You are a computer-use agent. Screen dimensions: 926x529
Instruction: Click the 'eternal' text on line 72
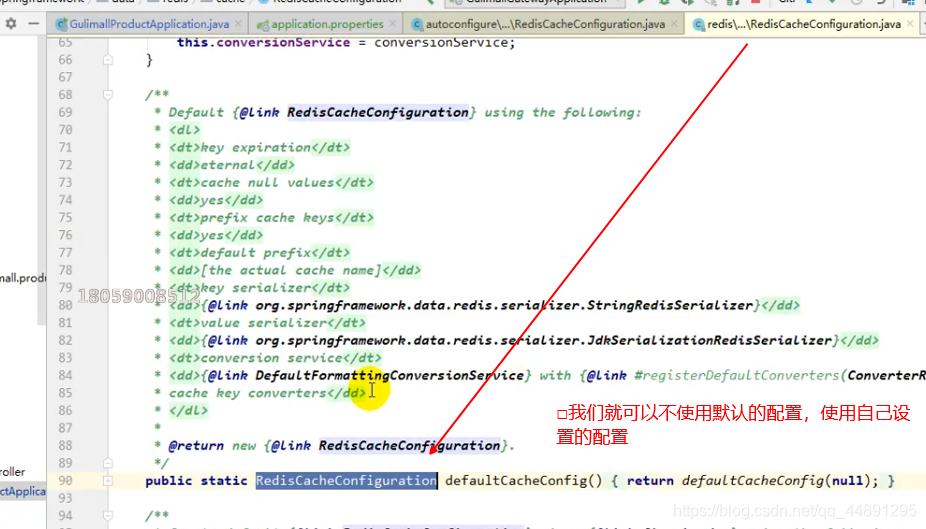coord(227,165)
